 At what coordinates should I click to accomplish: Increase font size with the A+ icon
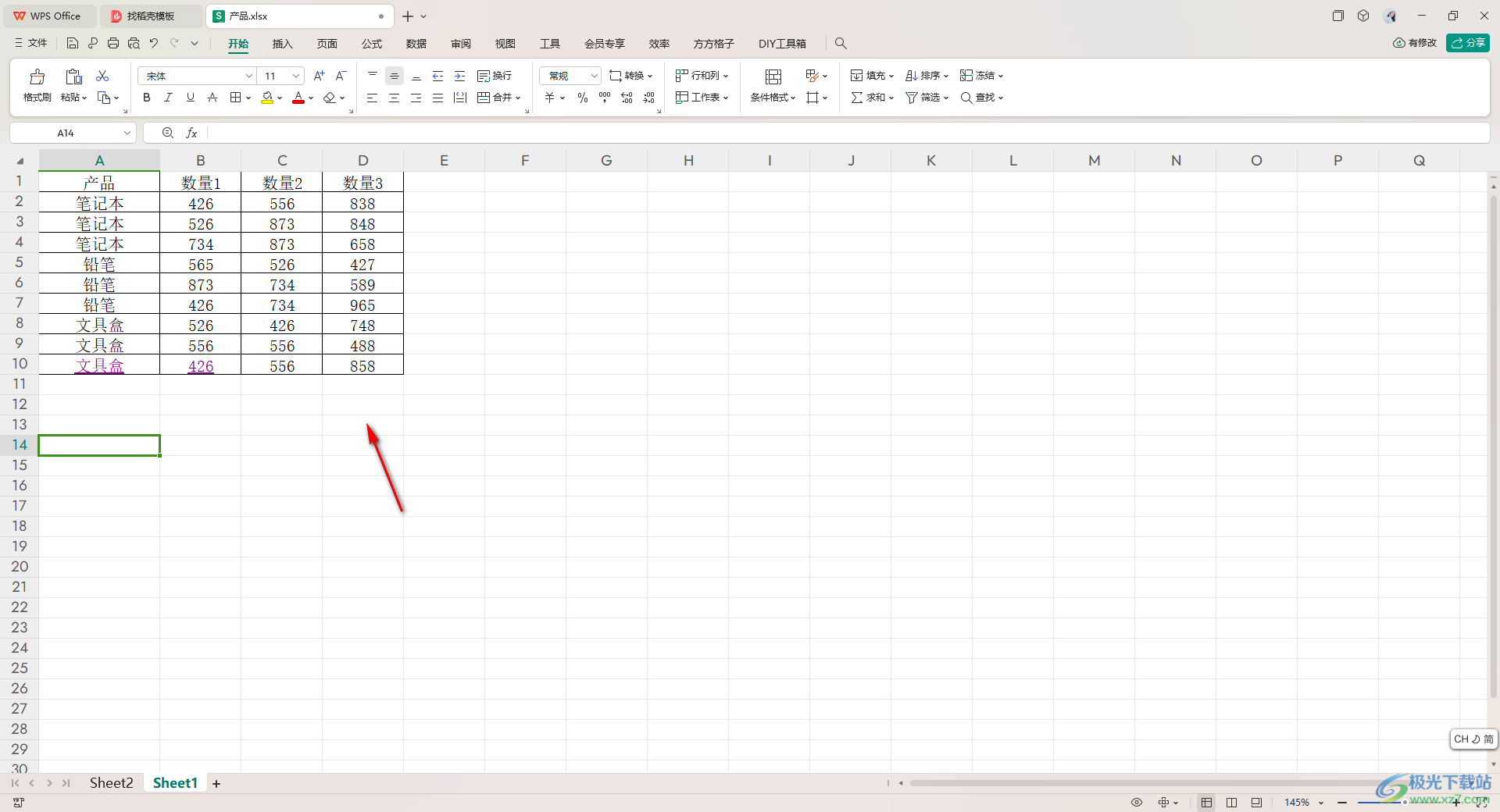tap(319, 76)
